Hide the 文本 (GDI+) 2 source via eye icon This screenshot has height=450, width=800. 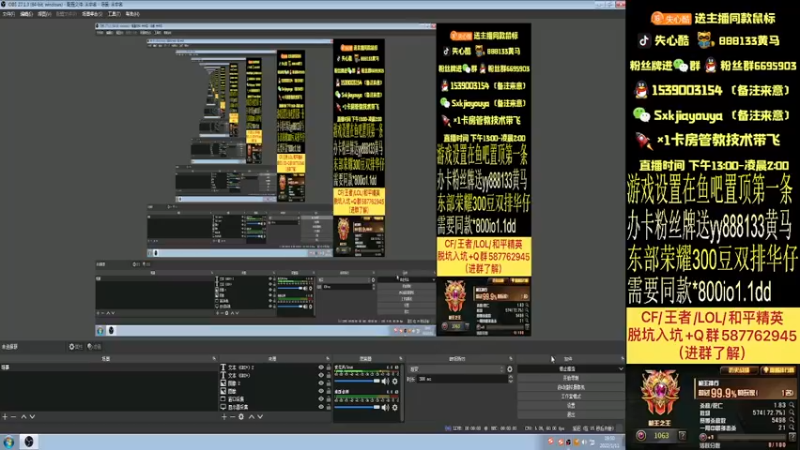(321, 367)
